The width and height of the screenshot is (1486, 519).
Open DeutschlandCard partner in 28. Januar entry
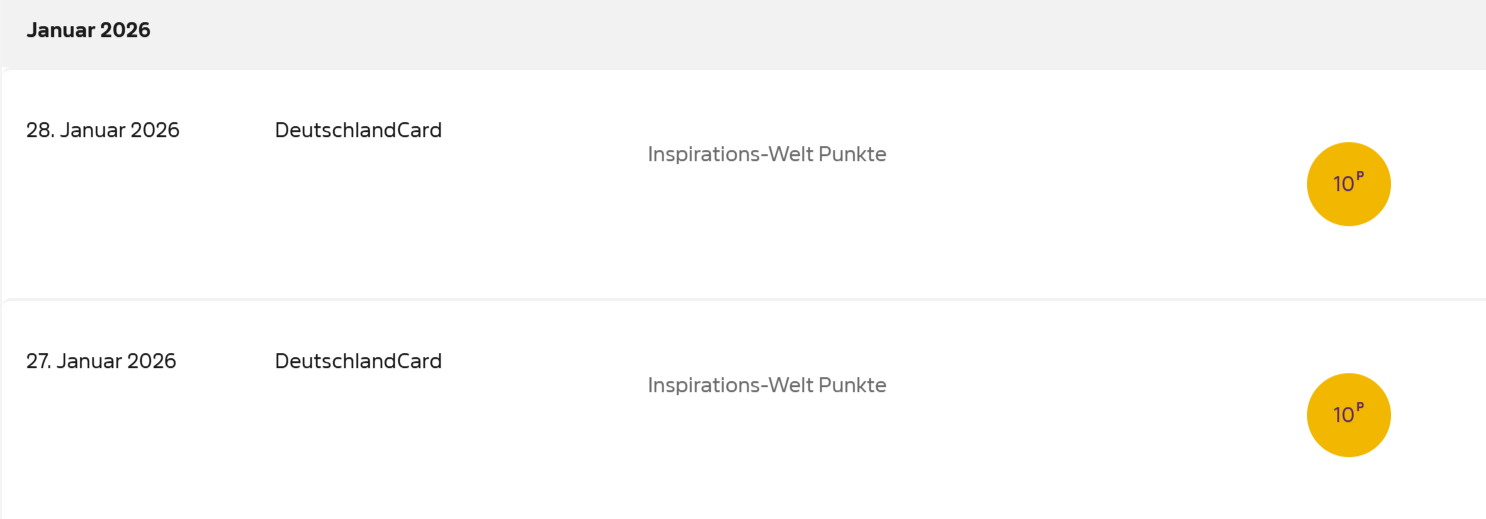(x=358, y=130)
